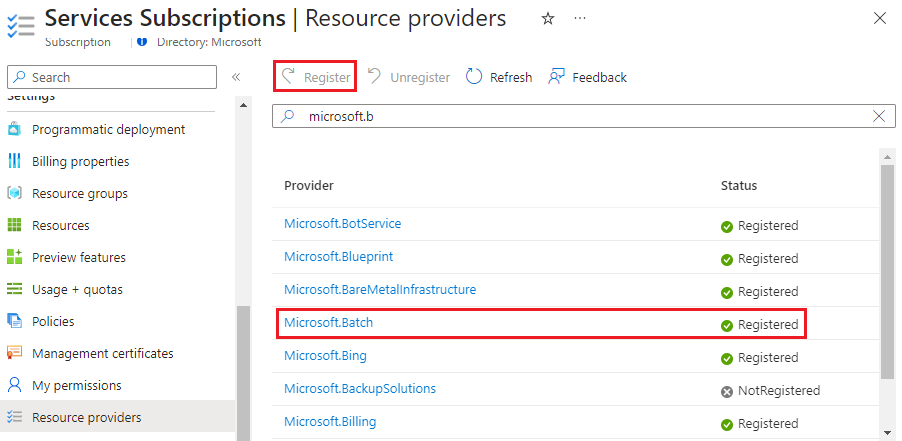
Task: Open the ellipsis more options menu
Action: [x=580, y=18]
